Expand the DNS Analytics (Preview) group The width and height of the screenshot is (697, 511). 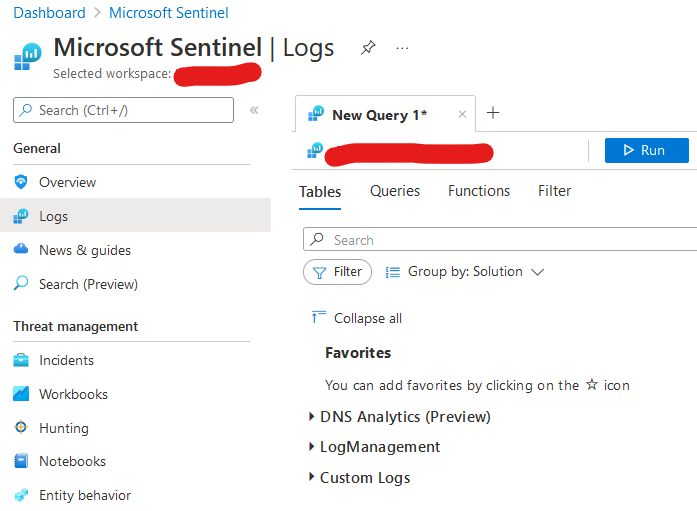tap(312, 417)
